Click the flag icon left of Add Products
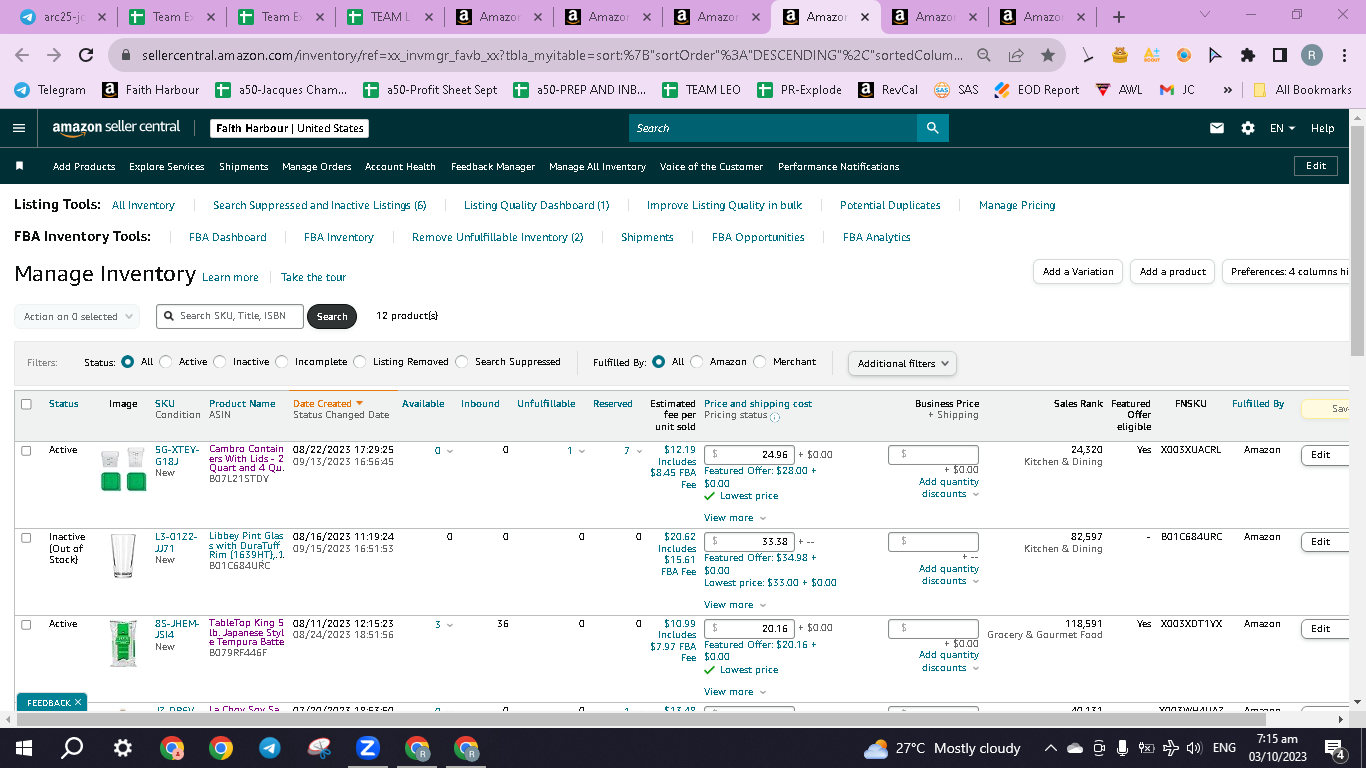 click(x=20, y=166)
